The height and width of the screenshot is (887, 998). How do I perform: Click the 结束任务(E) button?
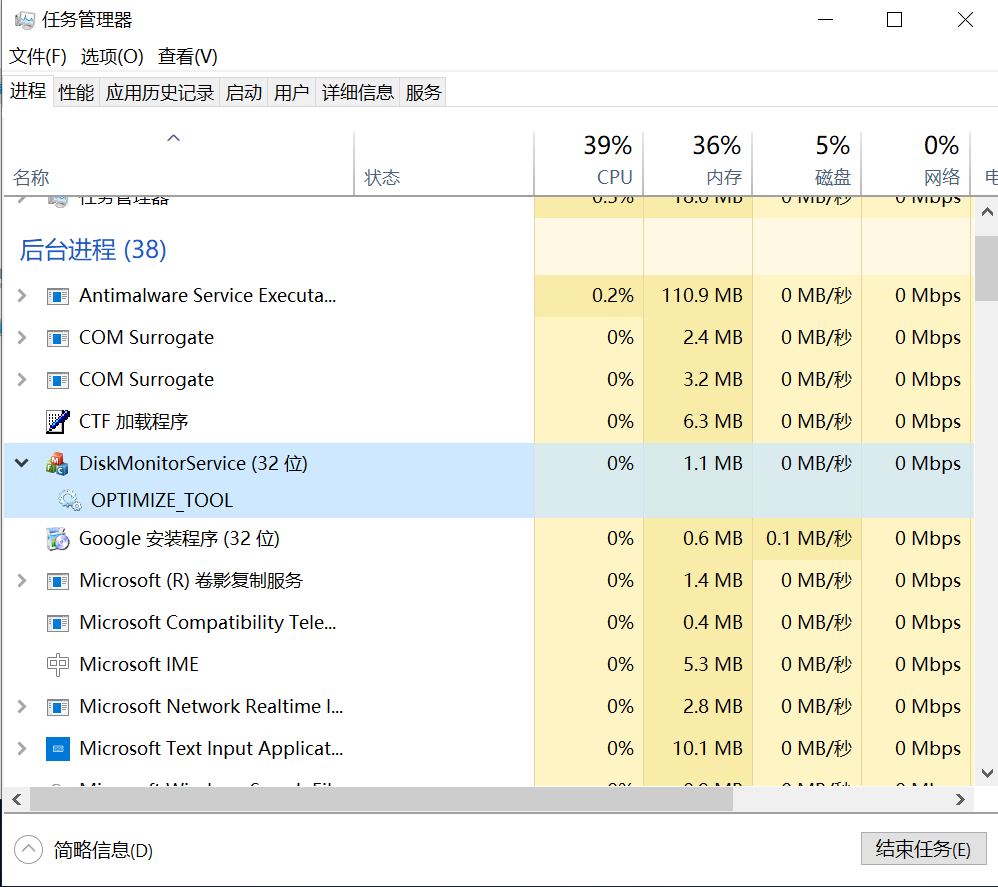click(x=922, y=850)
